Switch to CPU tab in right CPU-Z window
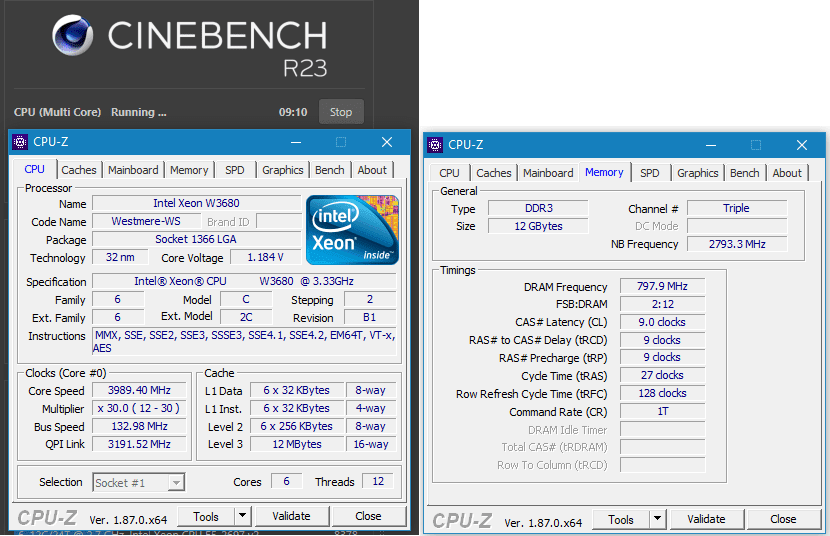 pos(449,173)
